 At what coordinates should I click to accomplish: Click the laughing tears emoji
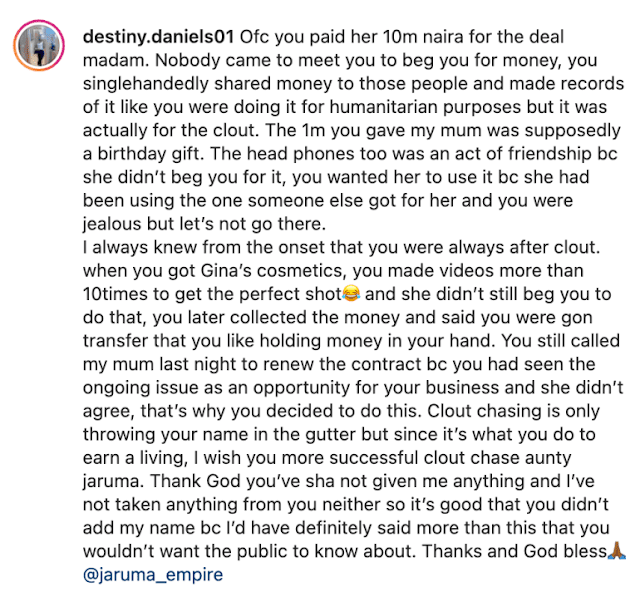click(351, 293)
